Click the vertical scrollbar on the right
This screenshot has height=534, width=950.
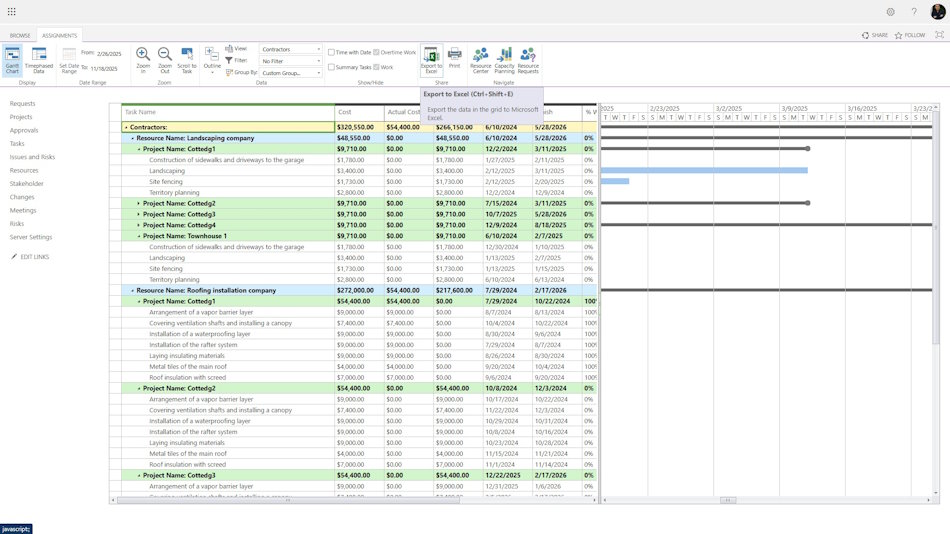coord(936,227)
